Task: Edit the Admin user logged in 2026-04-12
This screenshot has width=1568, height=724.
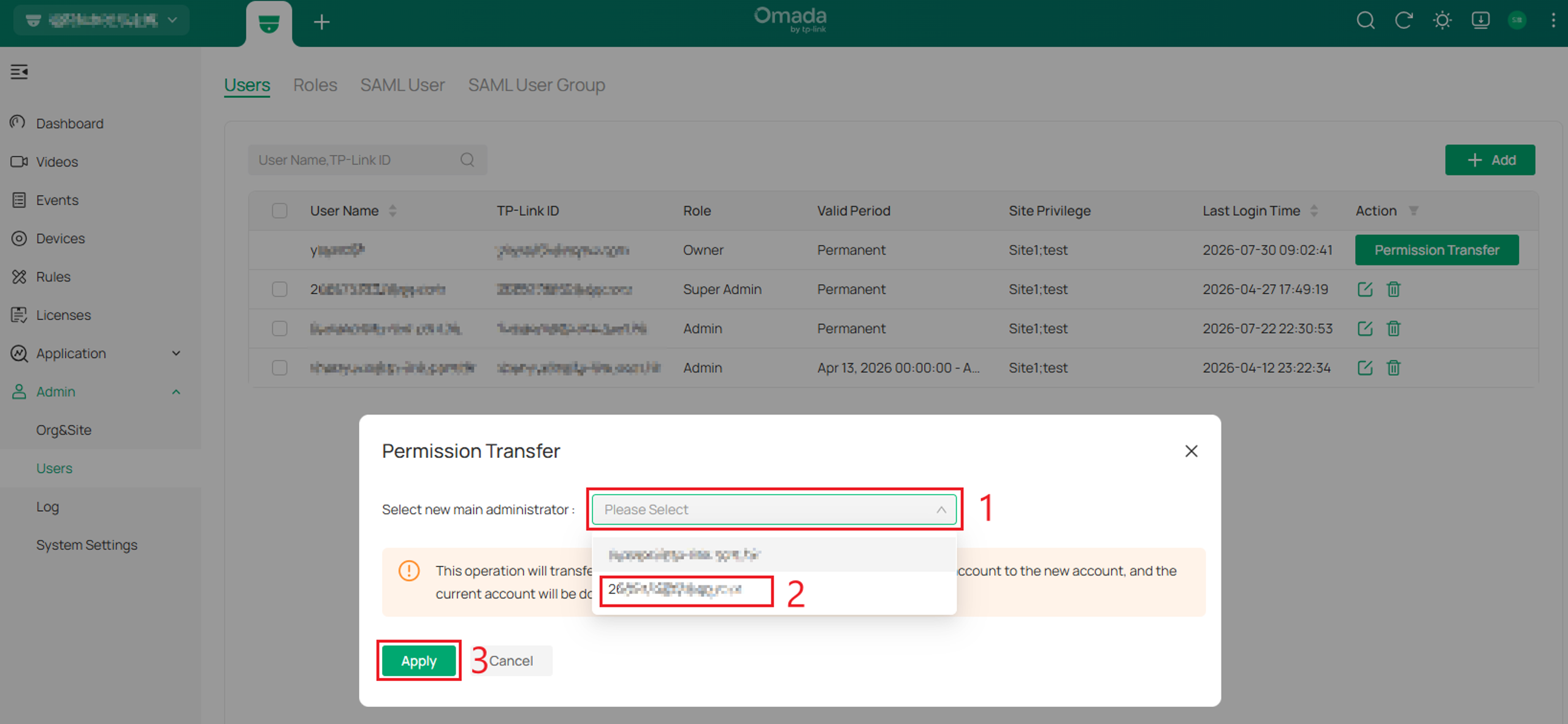Action: (x=1364, y=368)
